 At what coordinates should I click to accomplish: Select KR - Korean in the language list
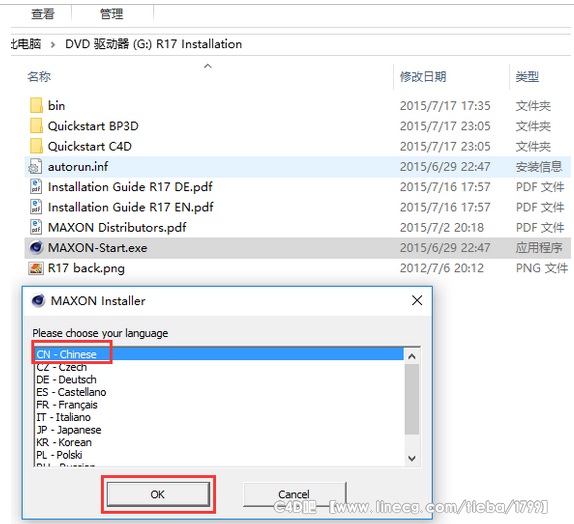point(64,442)
